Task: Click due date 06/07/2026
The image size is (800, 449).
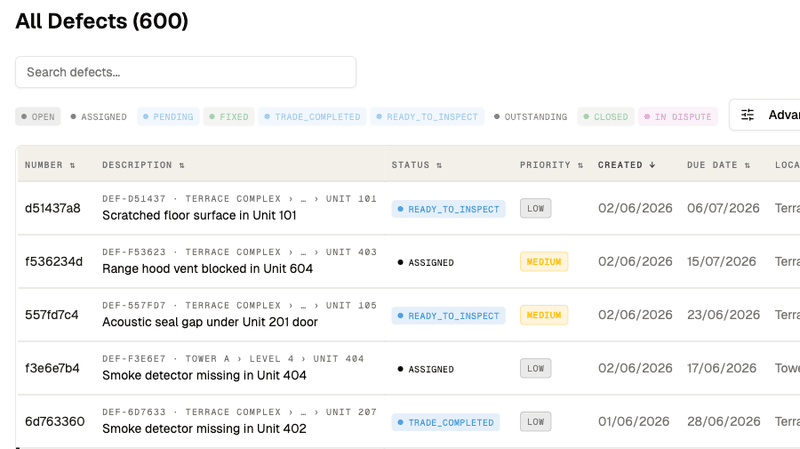Action: pyautogui.click(x=723, y=208)
